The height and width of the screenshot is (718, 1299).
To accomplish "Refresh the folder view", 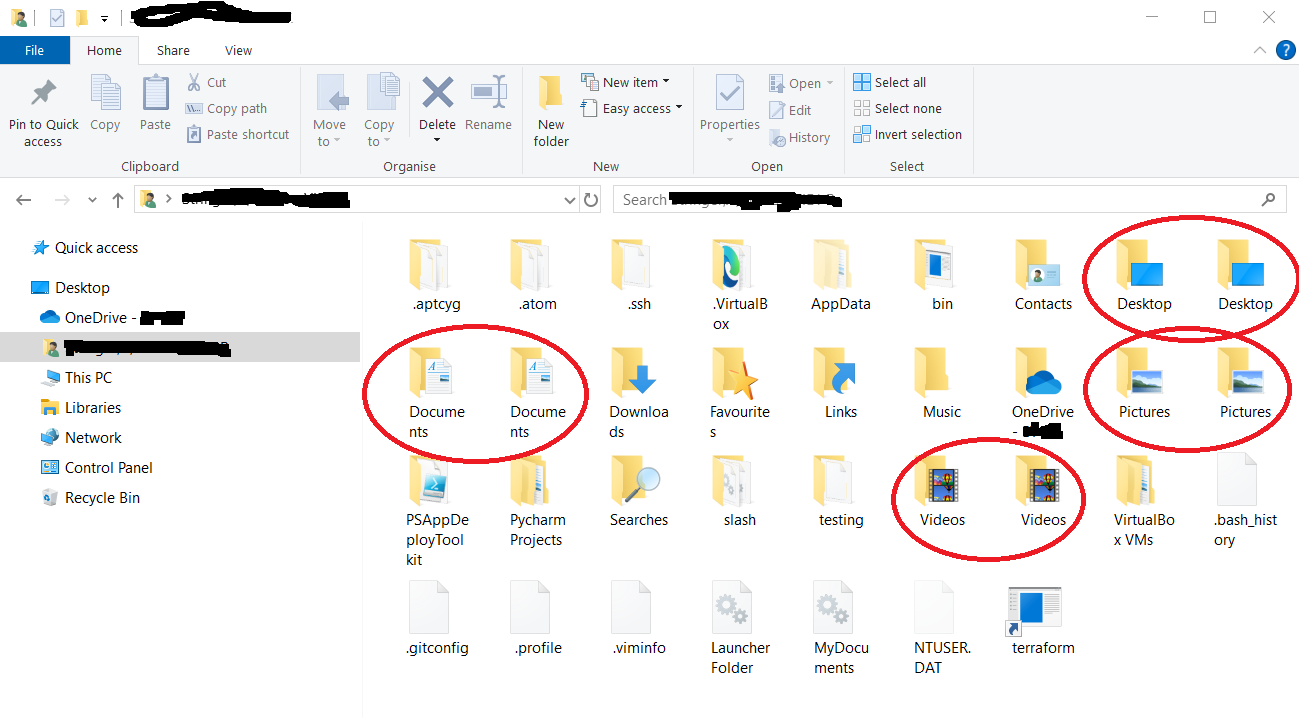I will point(593,199).
